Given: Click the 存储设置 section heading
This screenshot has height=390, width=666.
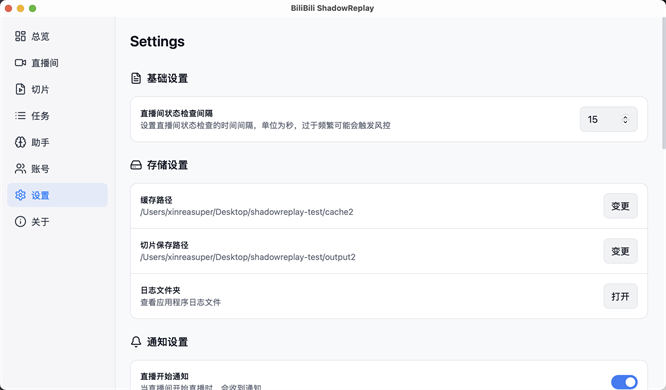Looking at the screenshot, I should 167,165.
